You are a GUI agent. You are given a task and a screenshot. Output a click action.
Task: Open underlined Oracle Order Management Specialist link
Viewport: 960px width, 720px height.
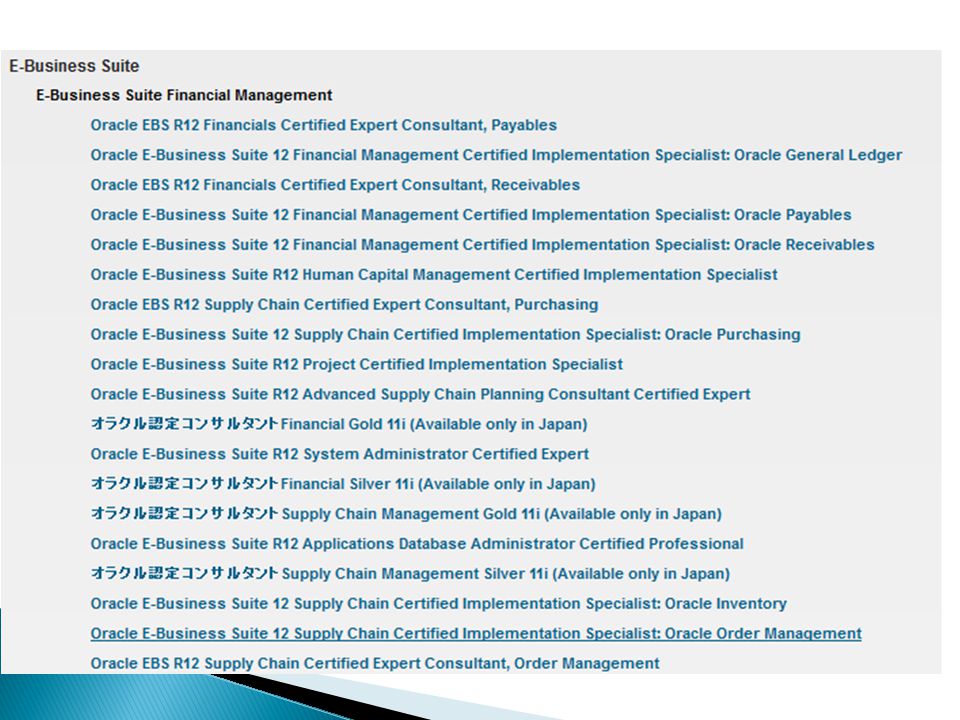point(476,634)
